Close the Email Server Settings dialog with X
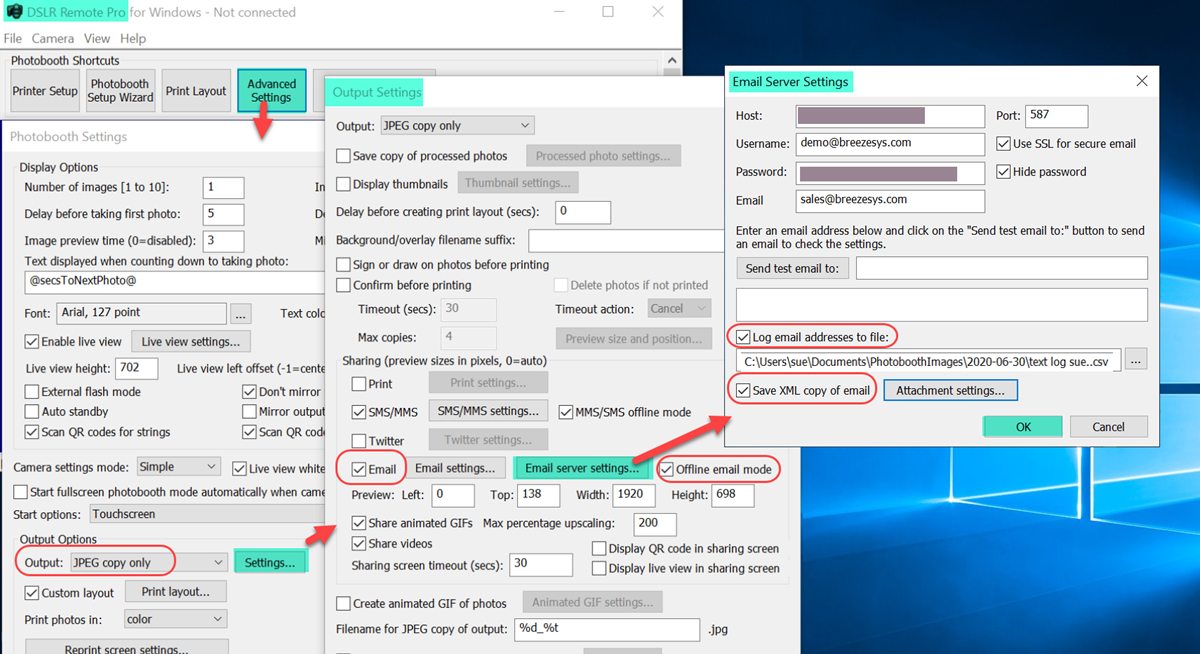The height and width of the screenshot is (654, 1200). pyautogui.click(x=1141, y=81)
